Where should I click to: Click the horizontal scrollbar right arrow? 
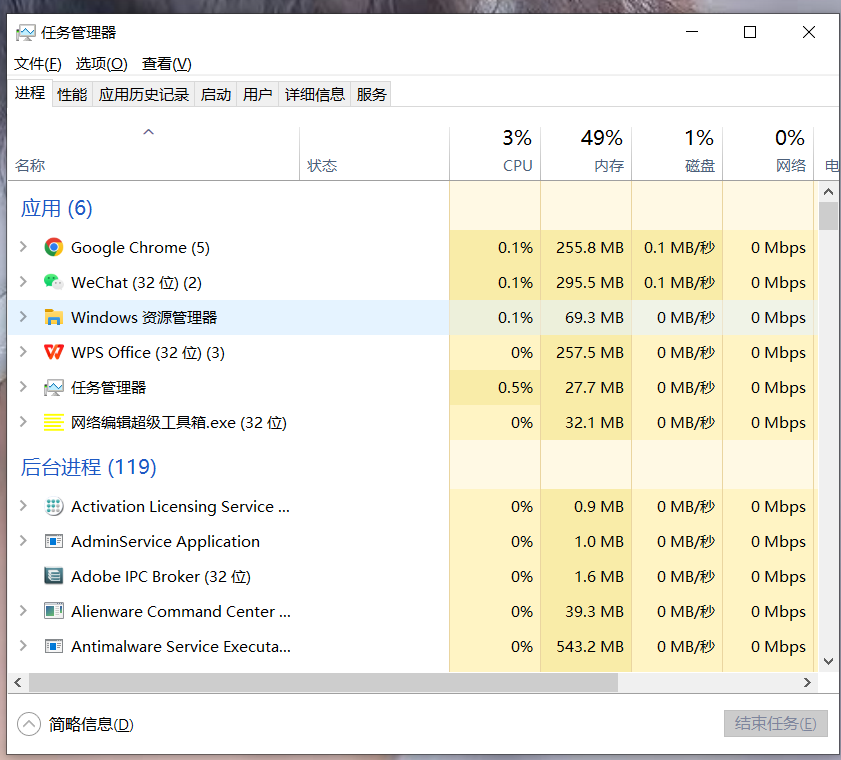click(807, 682)
